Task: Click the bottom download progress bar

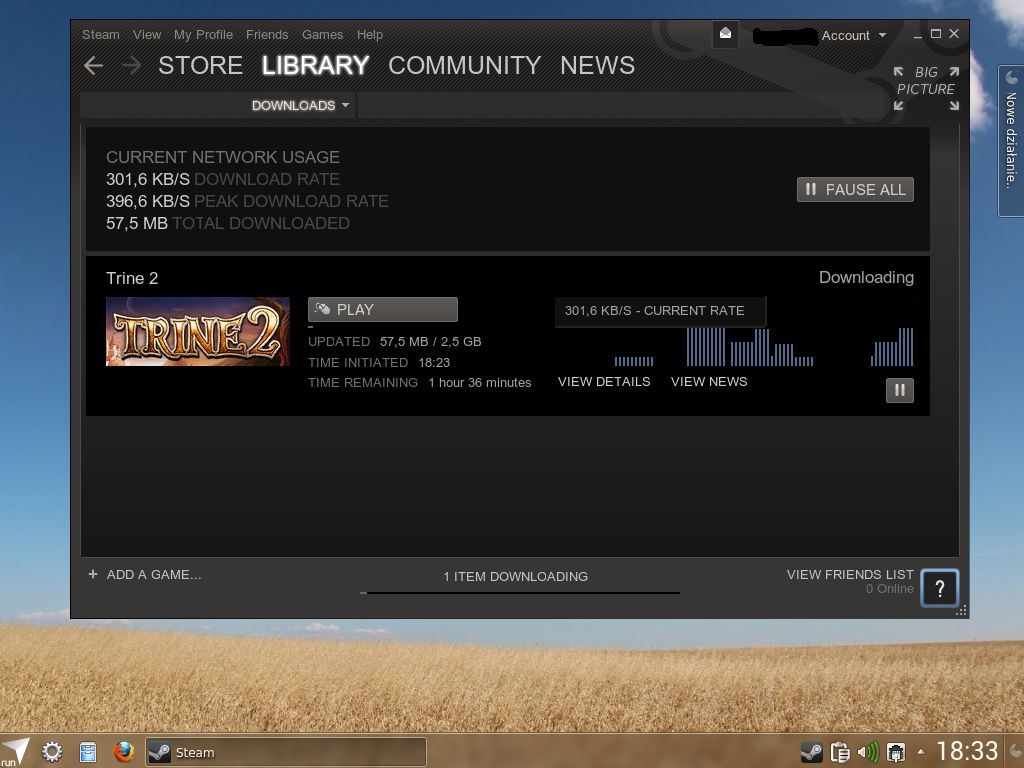Action: (520, 593)
